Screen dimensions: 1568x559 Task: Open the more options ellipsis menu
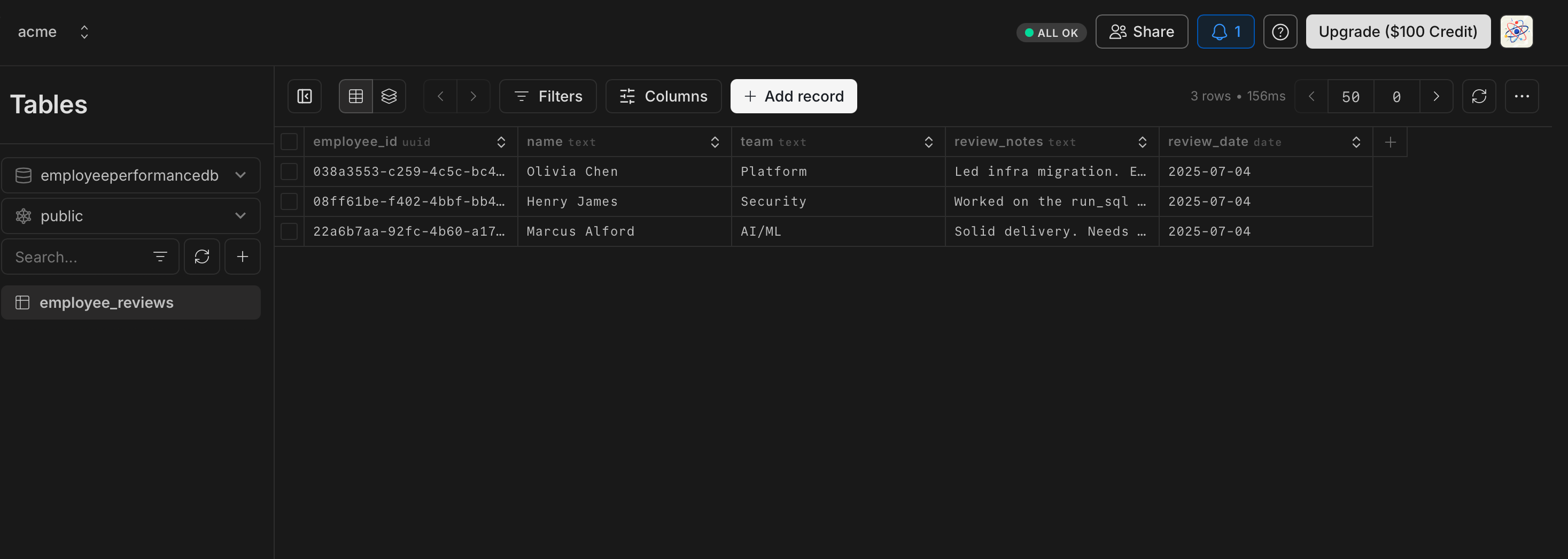click(x=1521, y=96)
